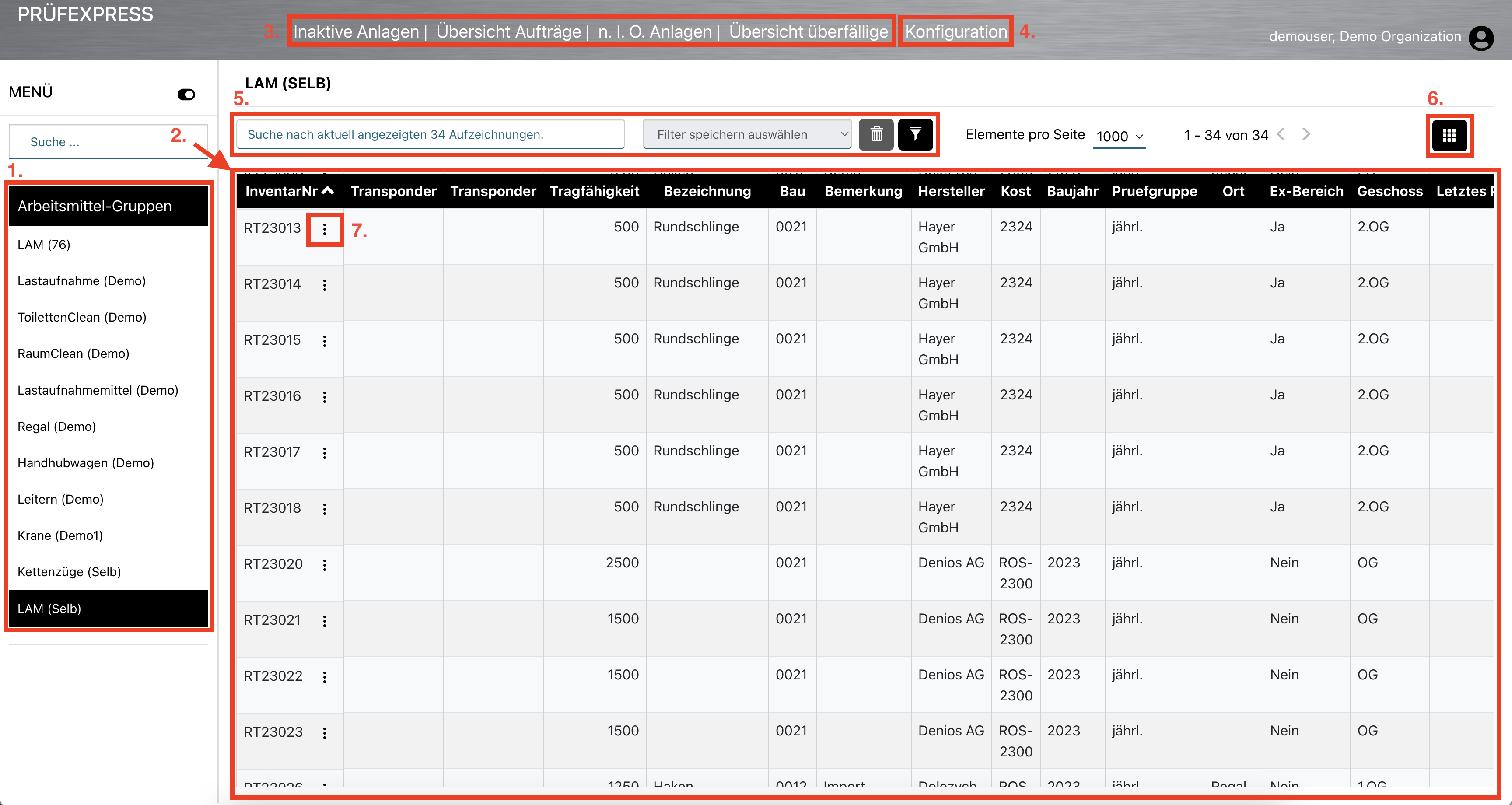Image resolution: width=1512 pixels, height=805 pixels.
Task: Open Inaktive Anlagen in the top navigation
Action: (x=356, y=31)
